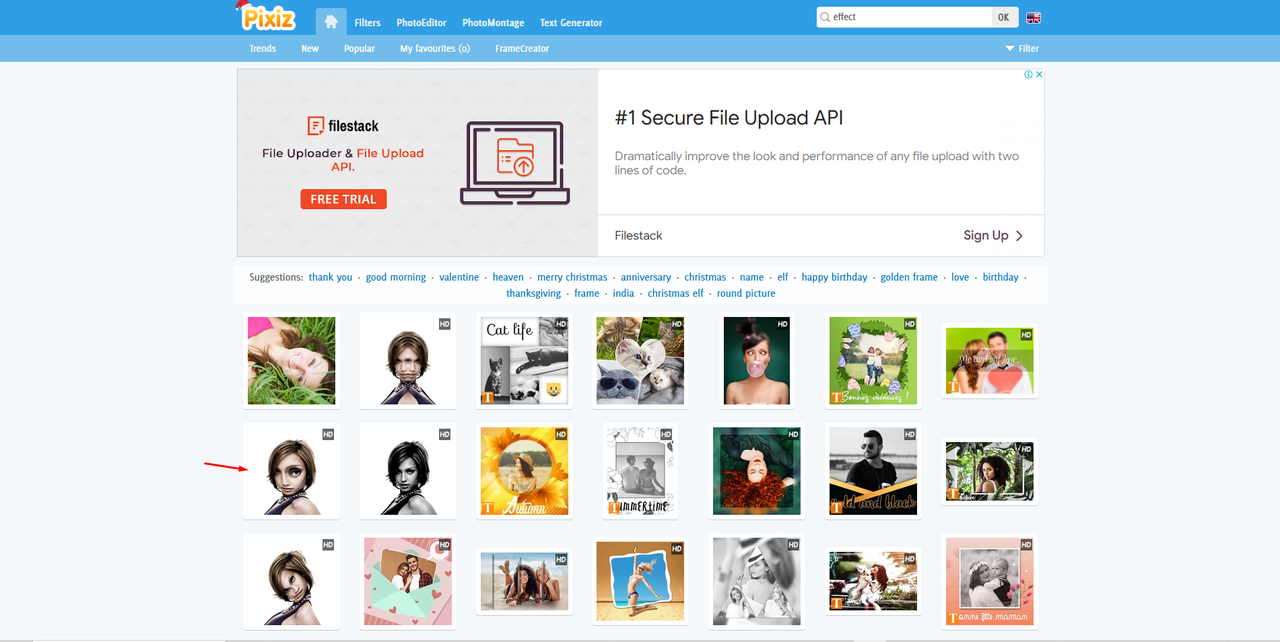Select the 'merry christmas' suggestion
The image size is (1280, 642).
pyautogui.click(x=572, y=277)
